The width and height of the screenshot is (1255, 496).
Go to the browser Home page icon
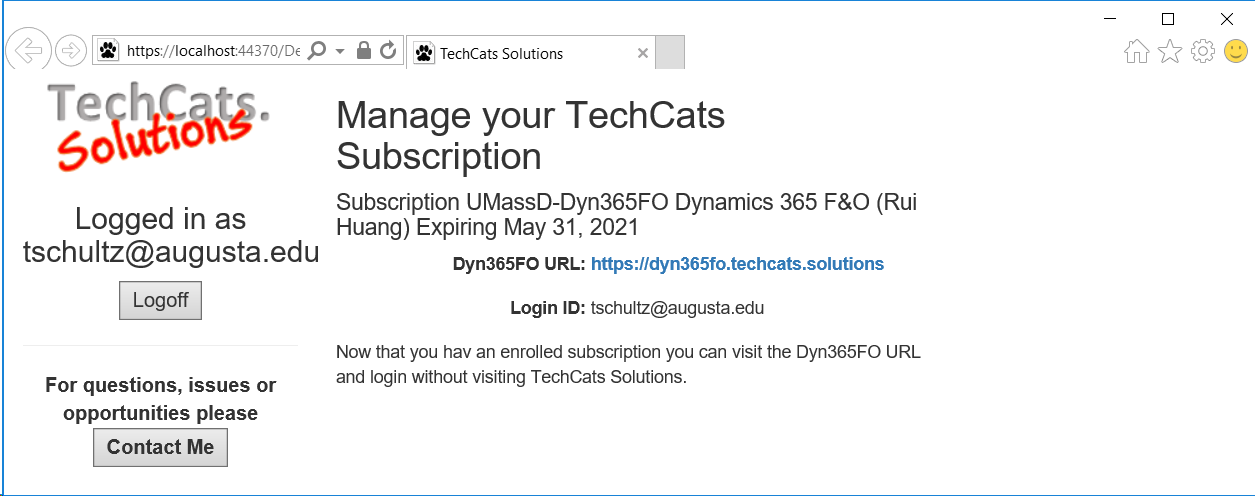click(1137, 52)
